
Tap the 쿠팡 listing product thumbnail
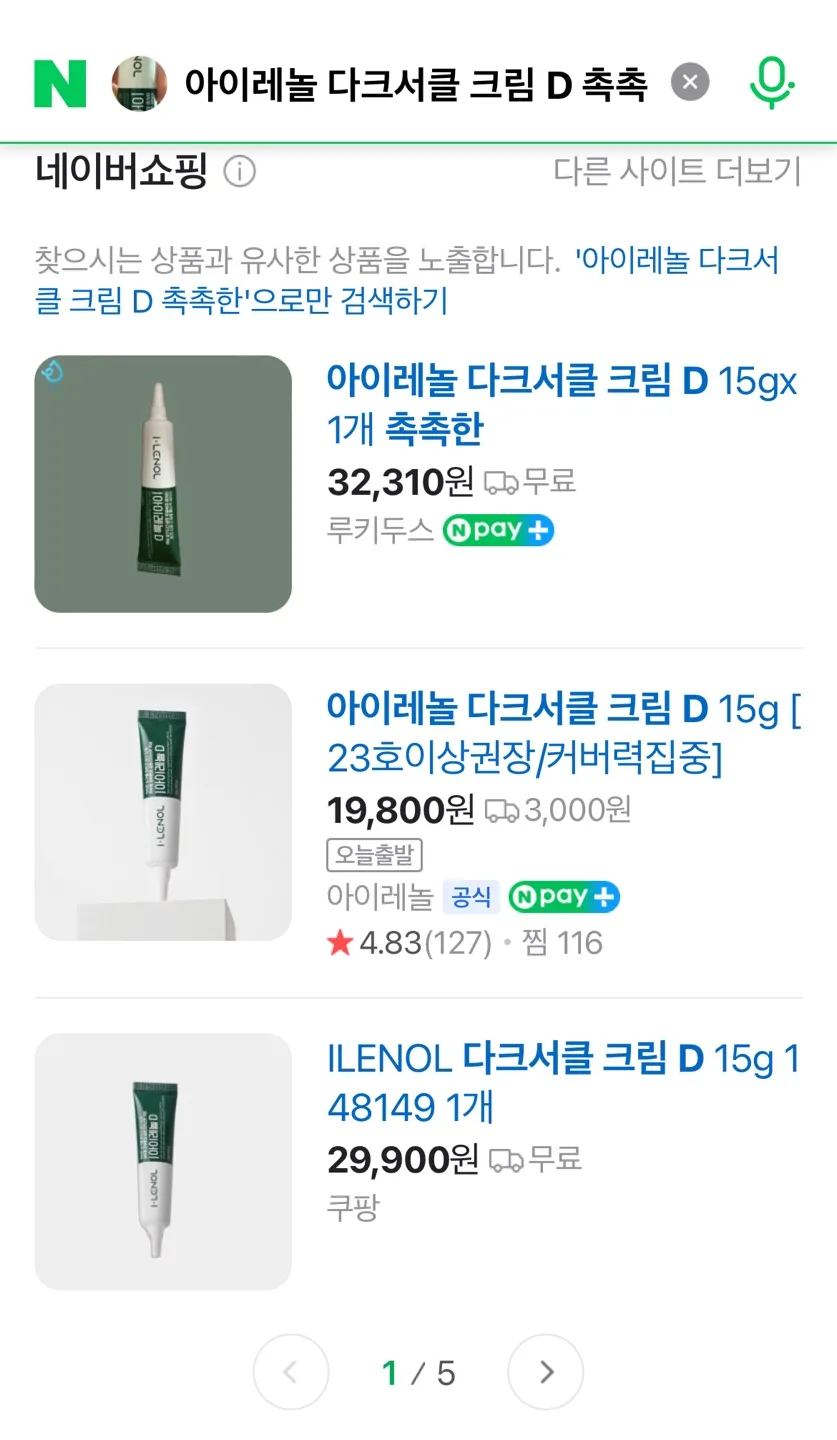point(163,1162)
